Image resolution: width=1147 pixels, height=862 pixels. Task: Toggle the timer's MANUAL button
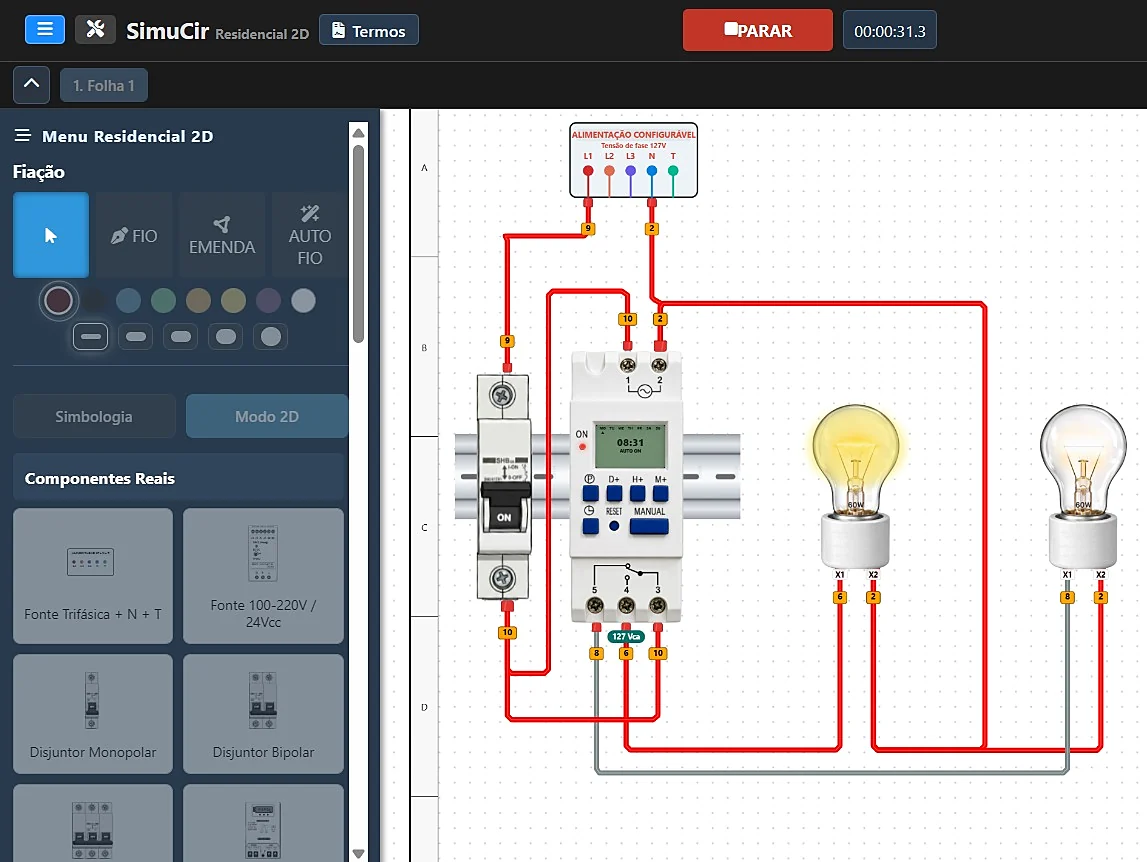(649, 525)
